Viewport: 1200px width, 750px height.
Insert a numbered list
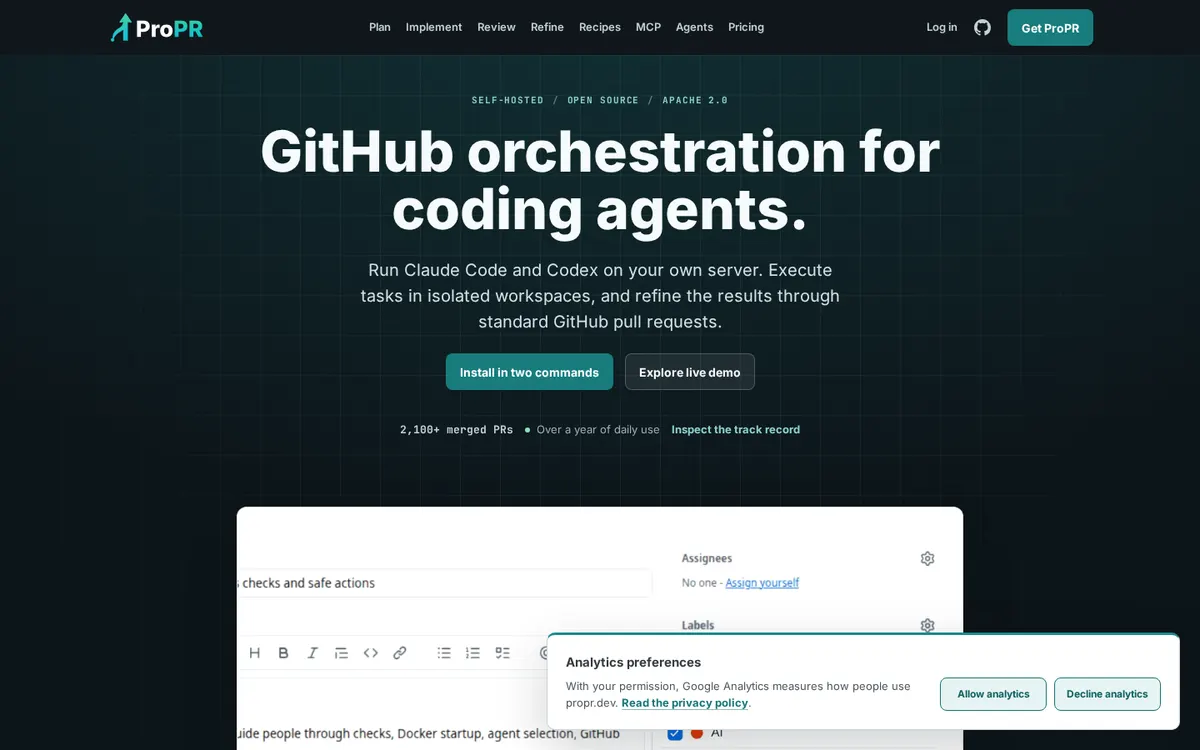pyautogui.click(x=473, y=653)
